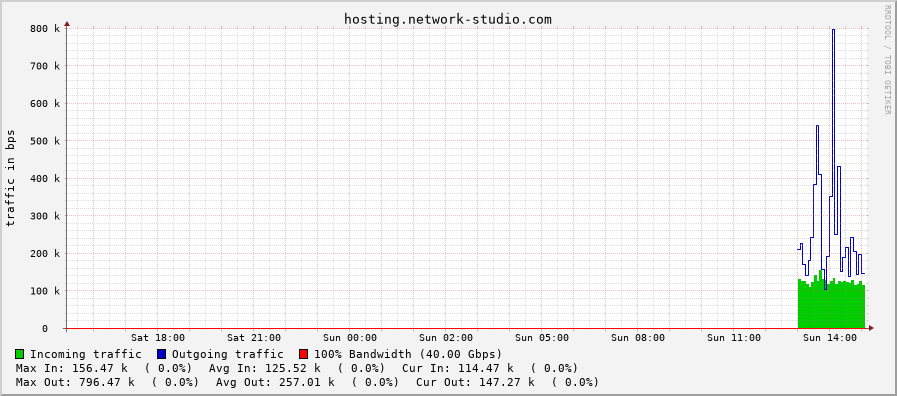Viewport: 897px width, 396px height.
Task: Click the '100 k' y-axis label
Action: click(45, 291)
